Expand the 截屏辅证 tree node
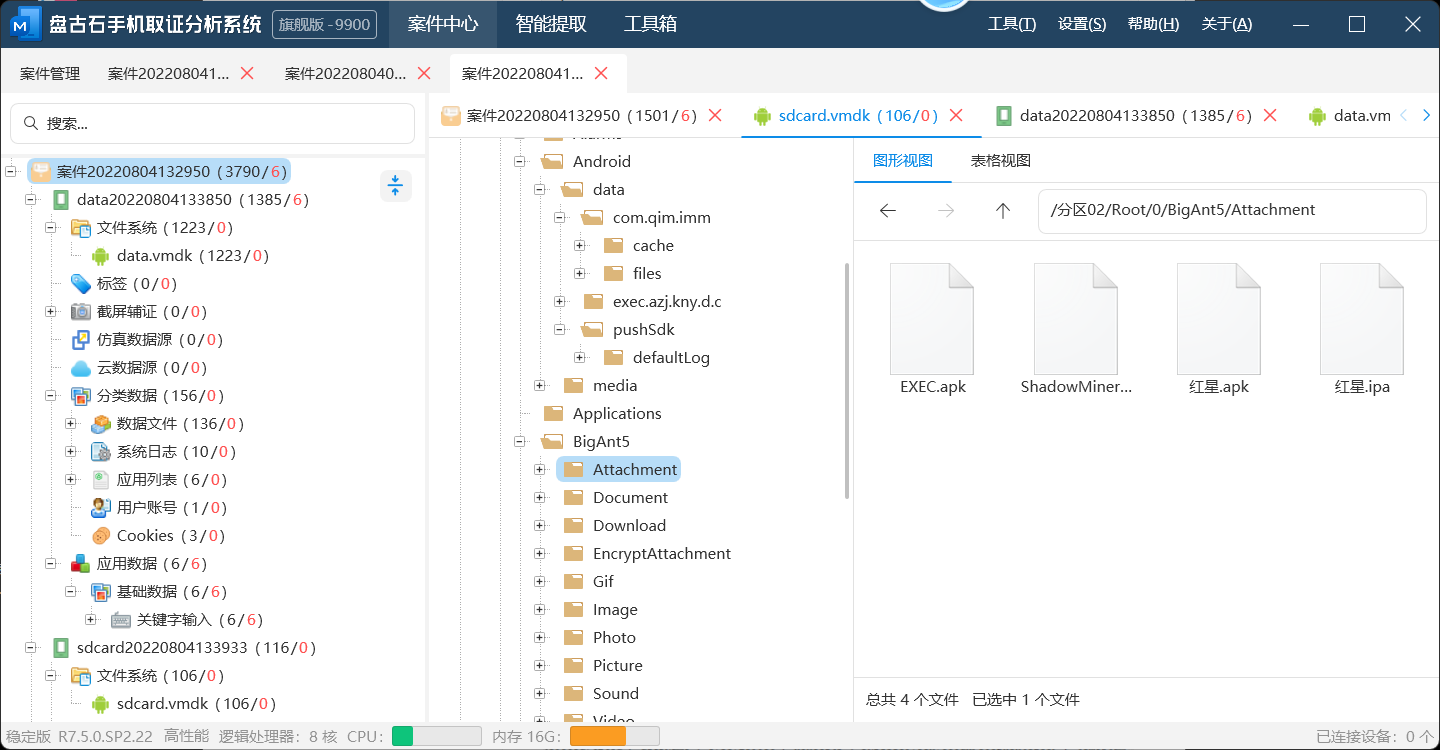The image size is (1440, 750). pyautogui.click(x=50, y=312)
